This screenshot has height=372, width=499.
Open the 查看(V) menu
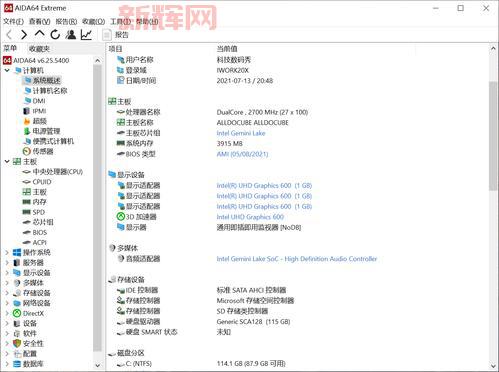coord(39,21)
